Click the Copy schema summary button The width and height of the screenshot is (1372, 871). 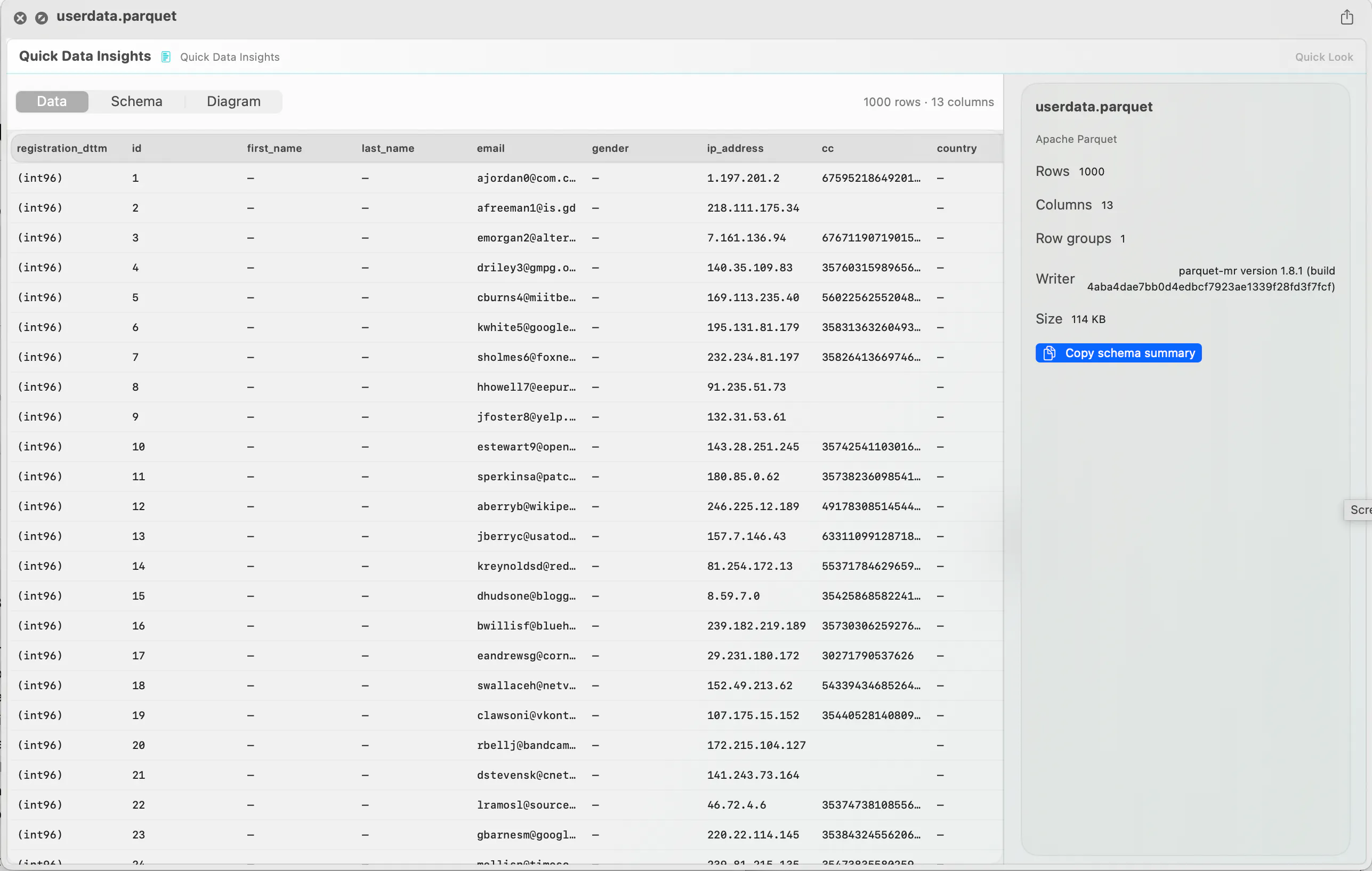[x=1118, y=353]
